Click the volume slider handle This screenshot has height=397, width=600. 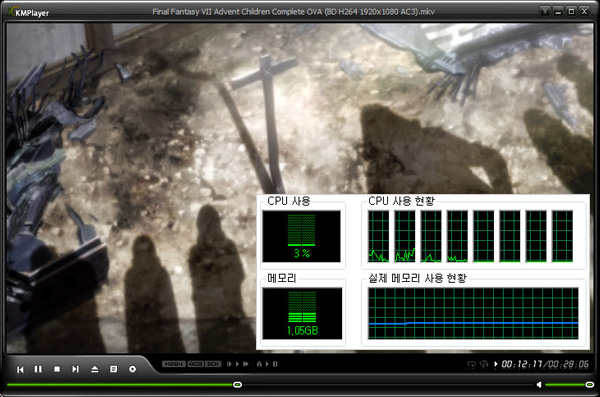590,384
